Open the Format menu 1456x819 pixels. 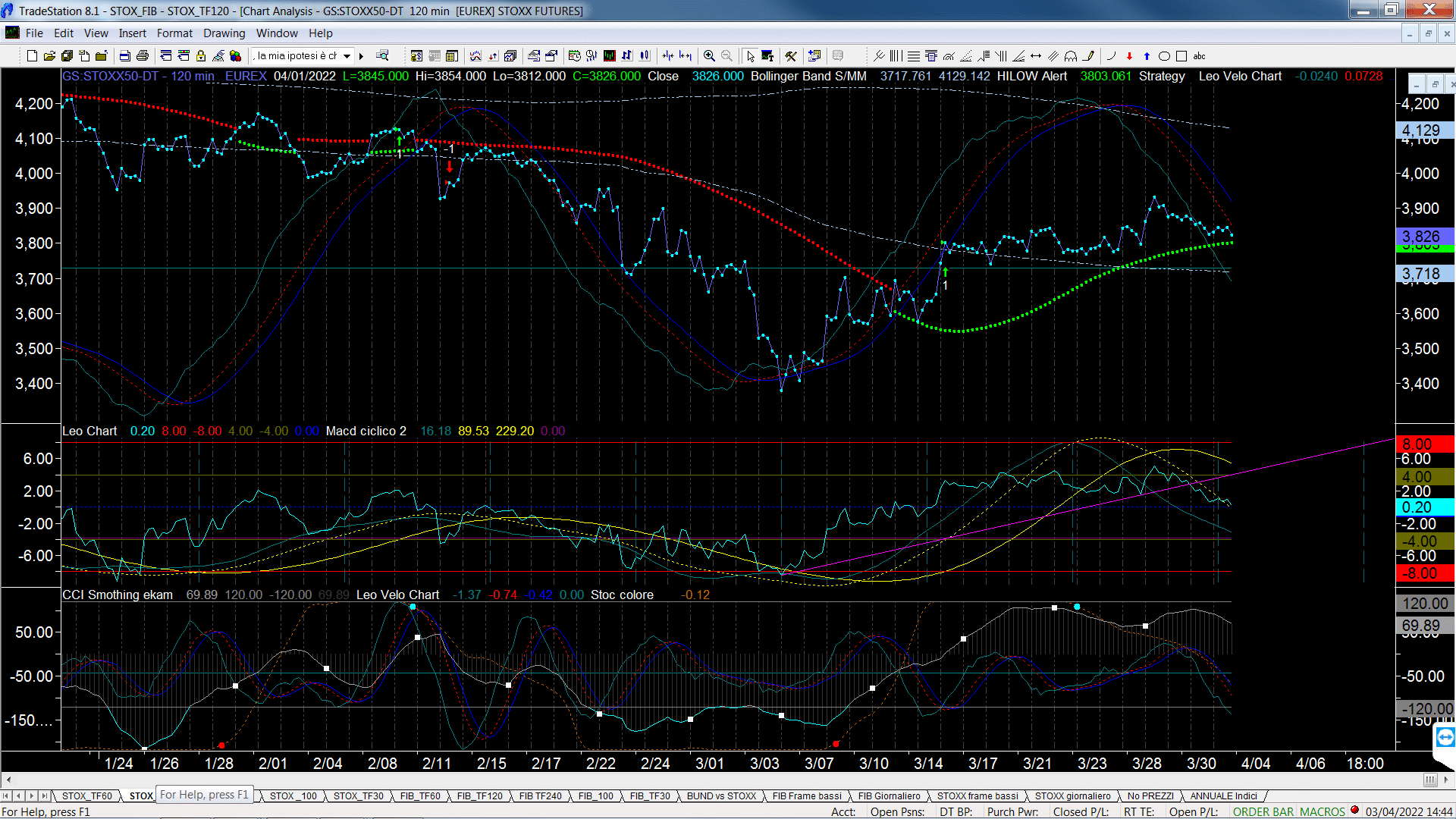(175, 33)
